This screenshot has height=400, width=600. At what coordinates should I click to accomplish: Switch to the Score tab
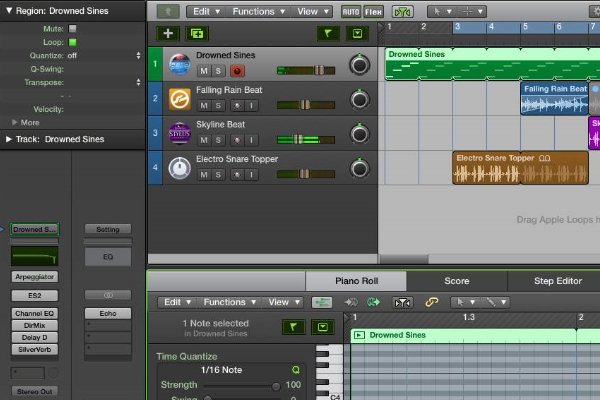click(x=456, y=281)
